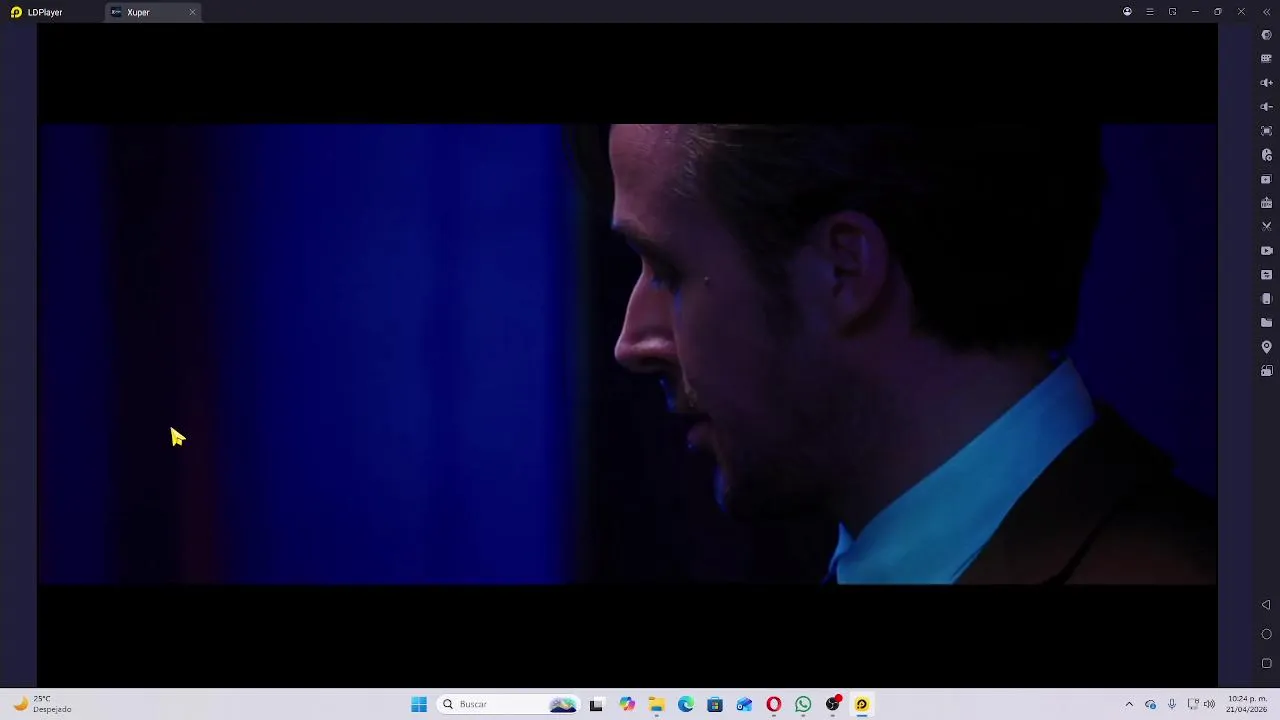Start video recording from sidebar
Image resolution: width=1280 pixels, height=720 pixels.
point(1266,251)
